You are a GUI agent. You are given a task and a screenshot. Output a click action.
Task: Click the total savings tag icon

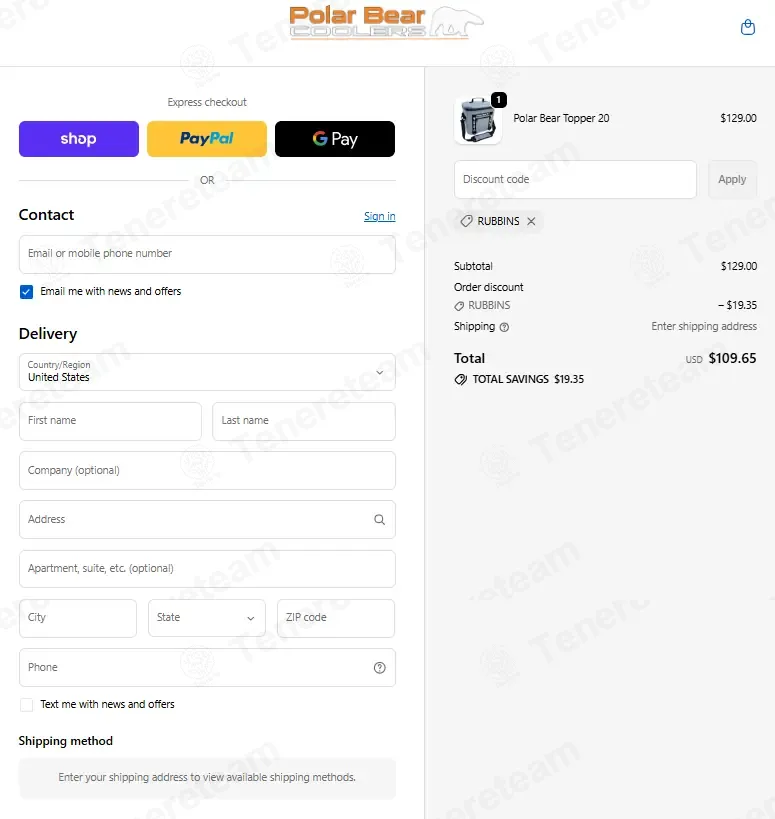tap(461, 379)
